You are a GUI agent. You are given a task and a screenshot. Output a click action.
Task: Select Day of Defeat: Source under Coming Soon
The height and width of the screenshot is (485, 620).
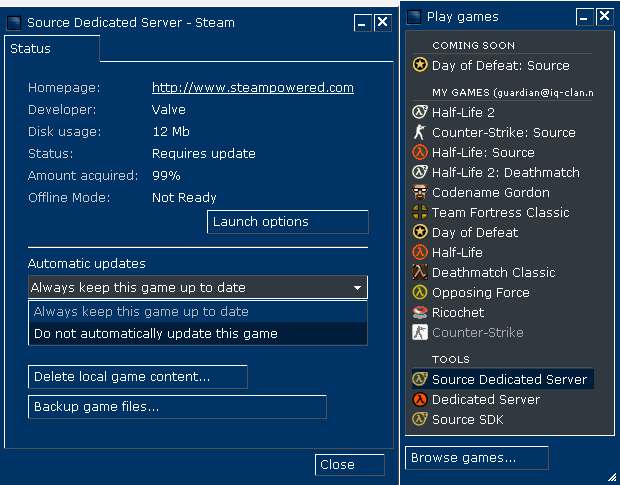click(502, 65)
